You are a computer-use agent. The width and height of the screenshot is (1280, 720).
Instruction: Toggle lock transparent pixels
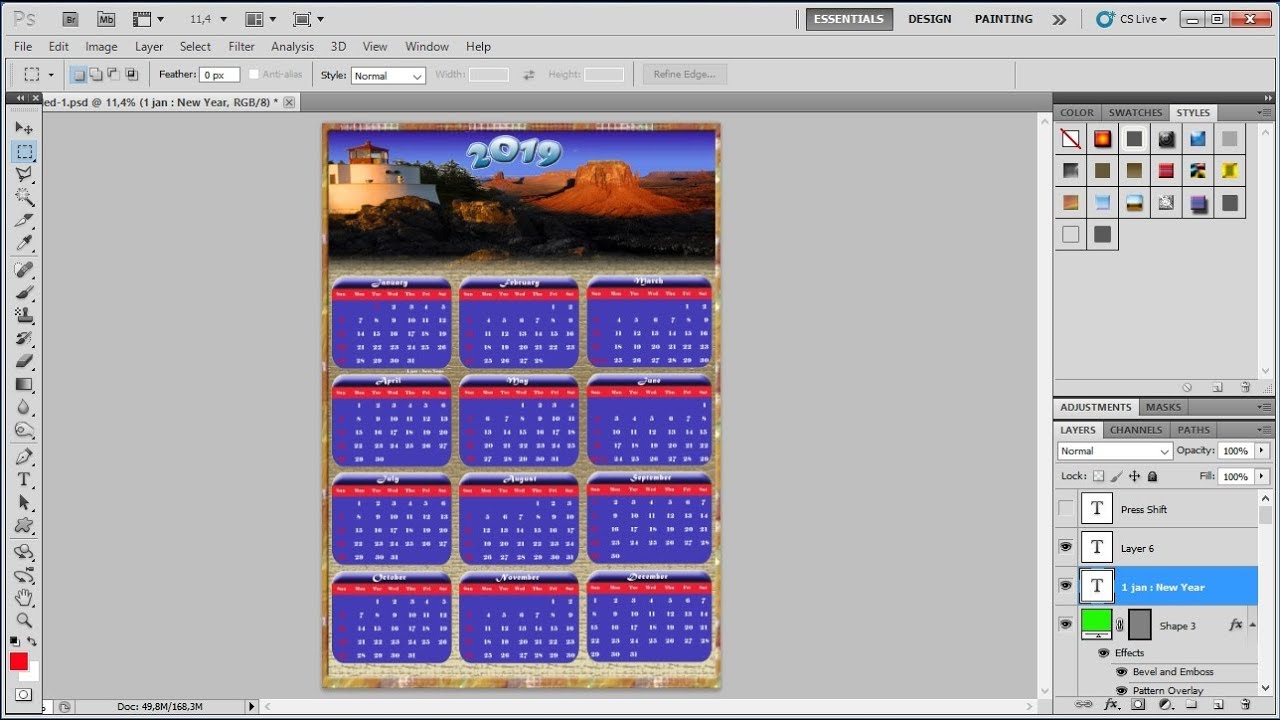click(x=1099, y=477)
